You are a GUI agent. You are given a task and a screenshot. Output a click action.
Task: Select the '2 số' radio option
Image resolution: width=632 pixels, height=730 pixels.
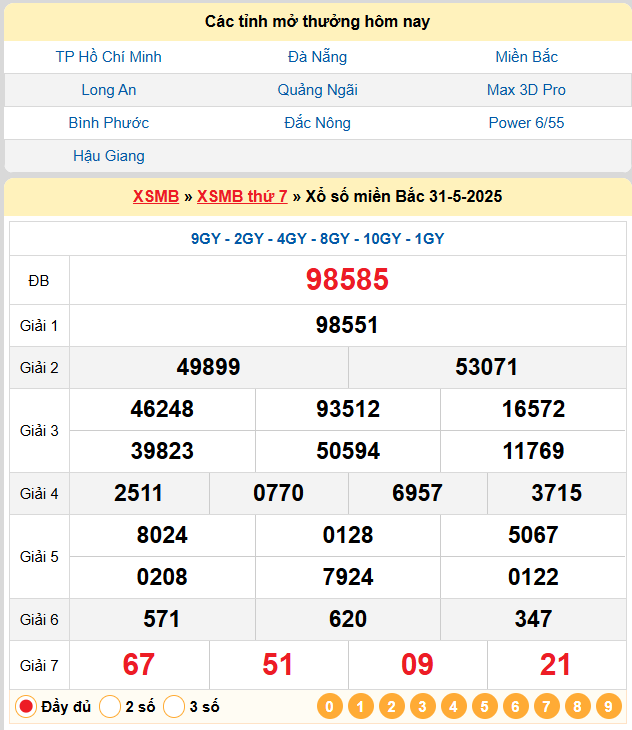[110, 706]
